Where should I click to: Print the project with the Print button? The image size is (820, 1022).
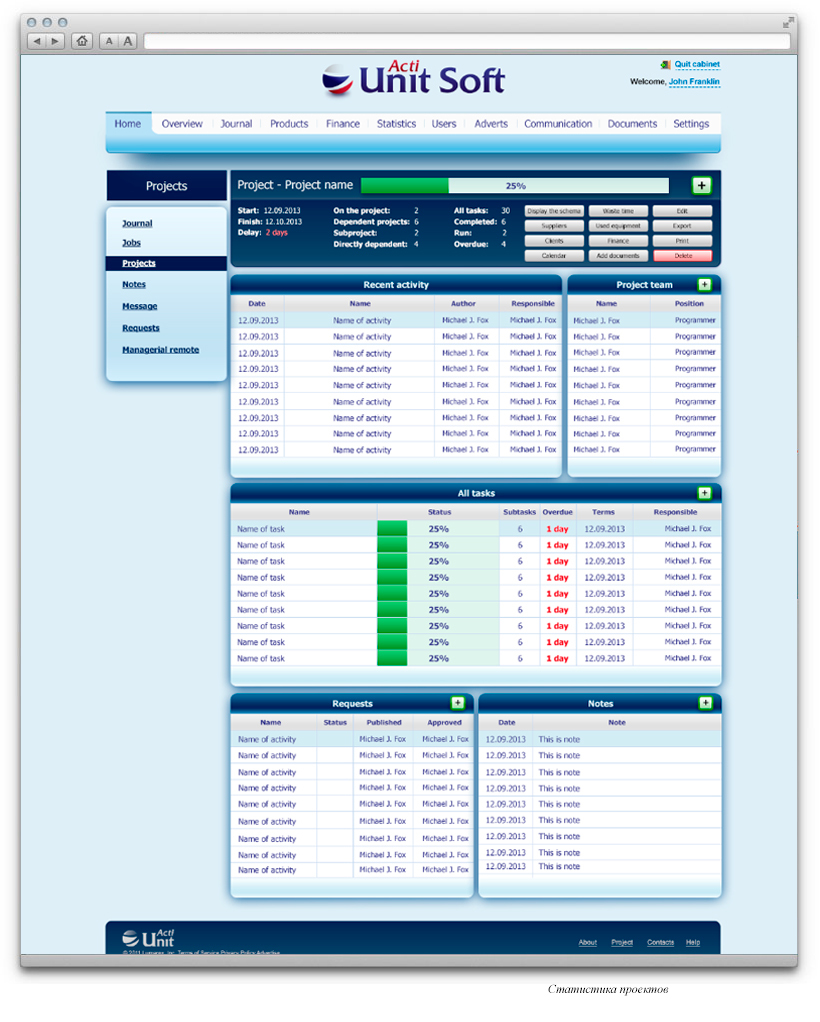pyautogui.click(x=682, y=241)
